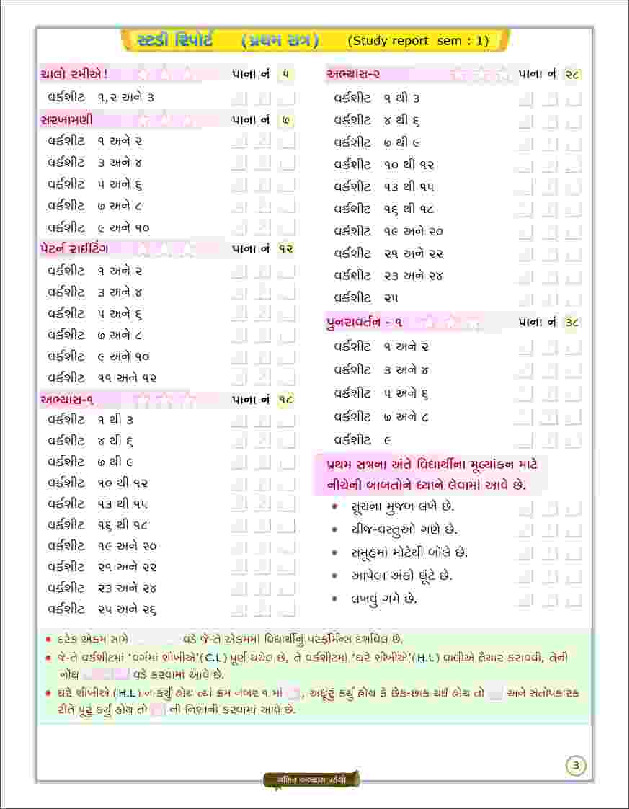Tick last checkbox for સરખામણી વર્કશીટ ૯ અને ૧૦

tap(287, 226)
